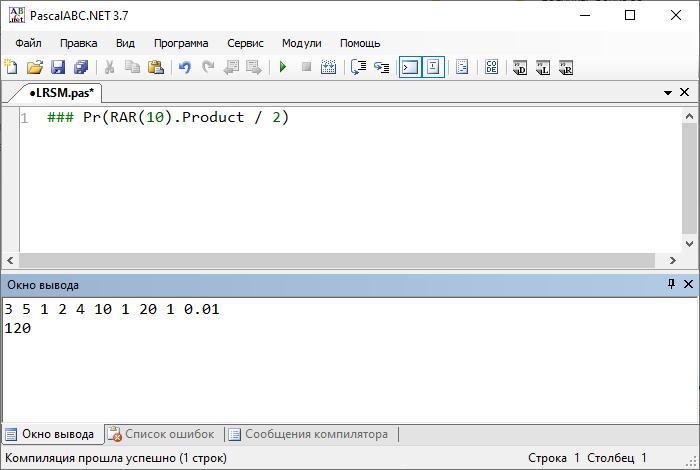Click the editor horizontal scrollbar thumb

[337, 260]
